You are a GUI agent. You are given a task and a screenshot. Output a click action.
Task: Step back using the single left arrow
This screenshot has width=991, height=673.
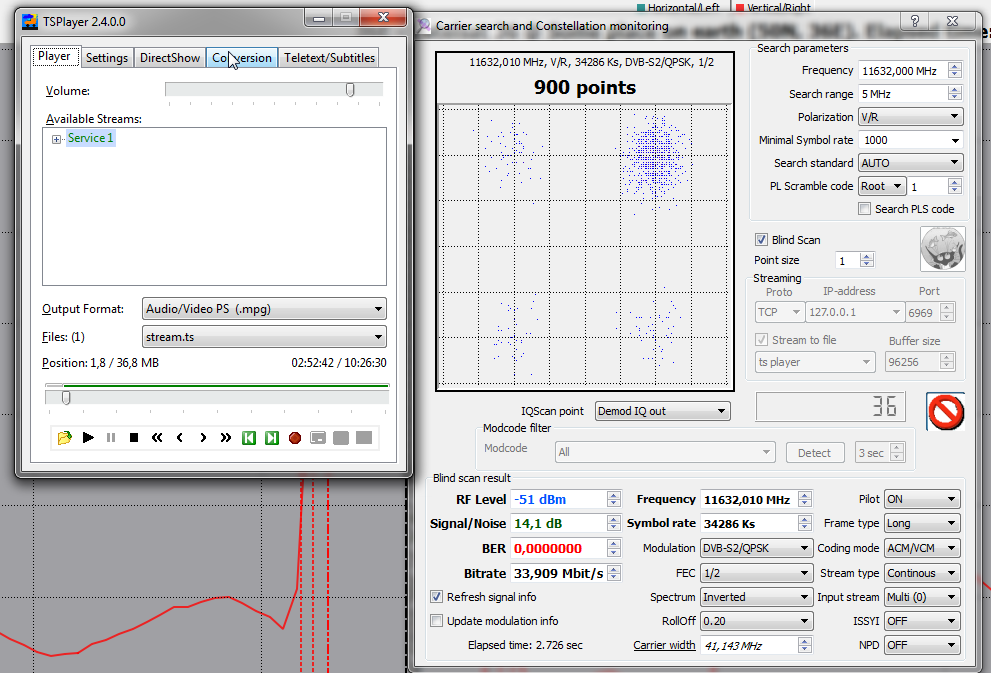pyautogui.click(x=180, y=437)
